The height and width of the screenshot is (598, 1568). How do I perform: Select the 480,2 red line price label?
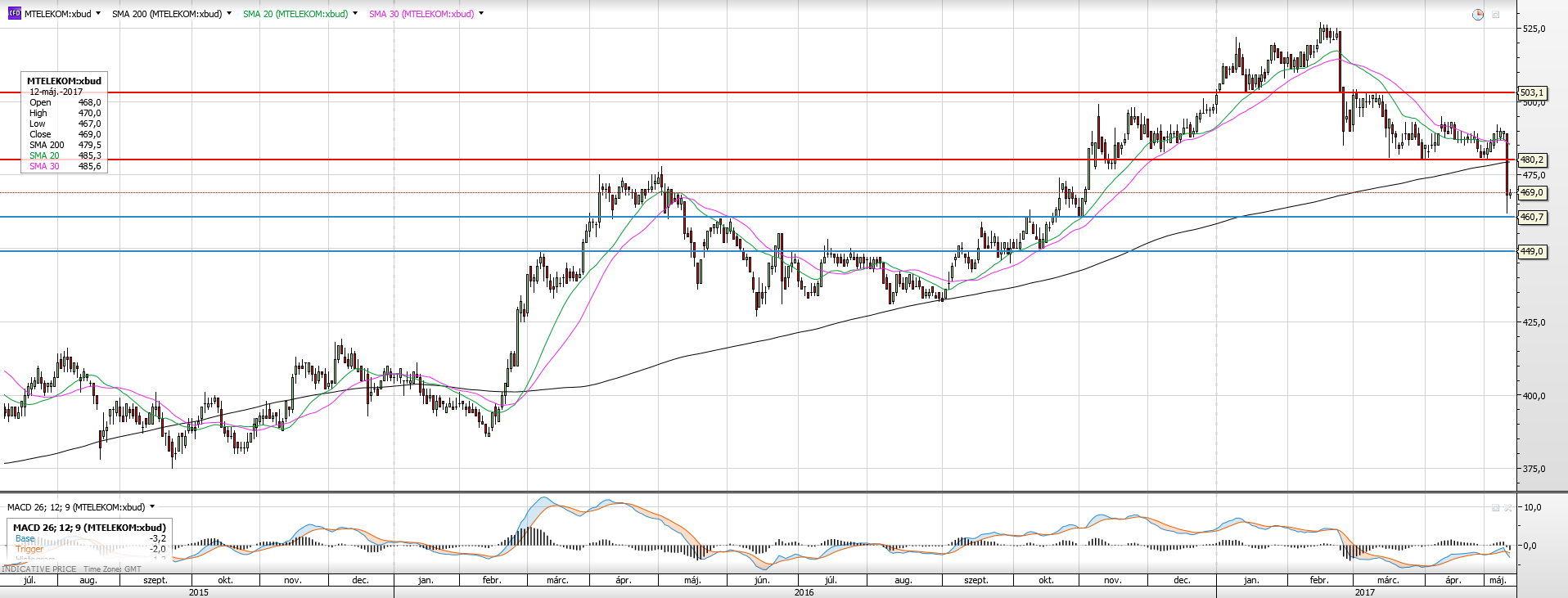tap(1533, 160)
